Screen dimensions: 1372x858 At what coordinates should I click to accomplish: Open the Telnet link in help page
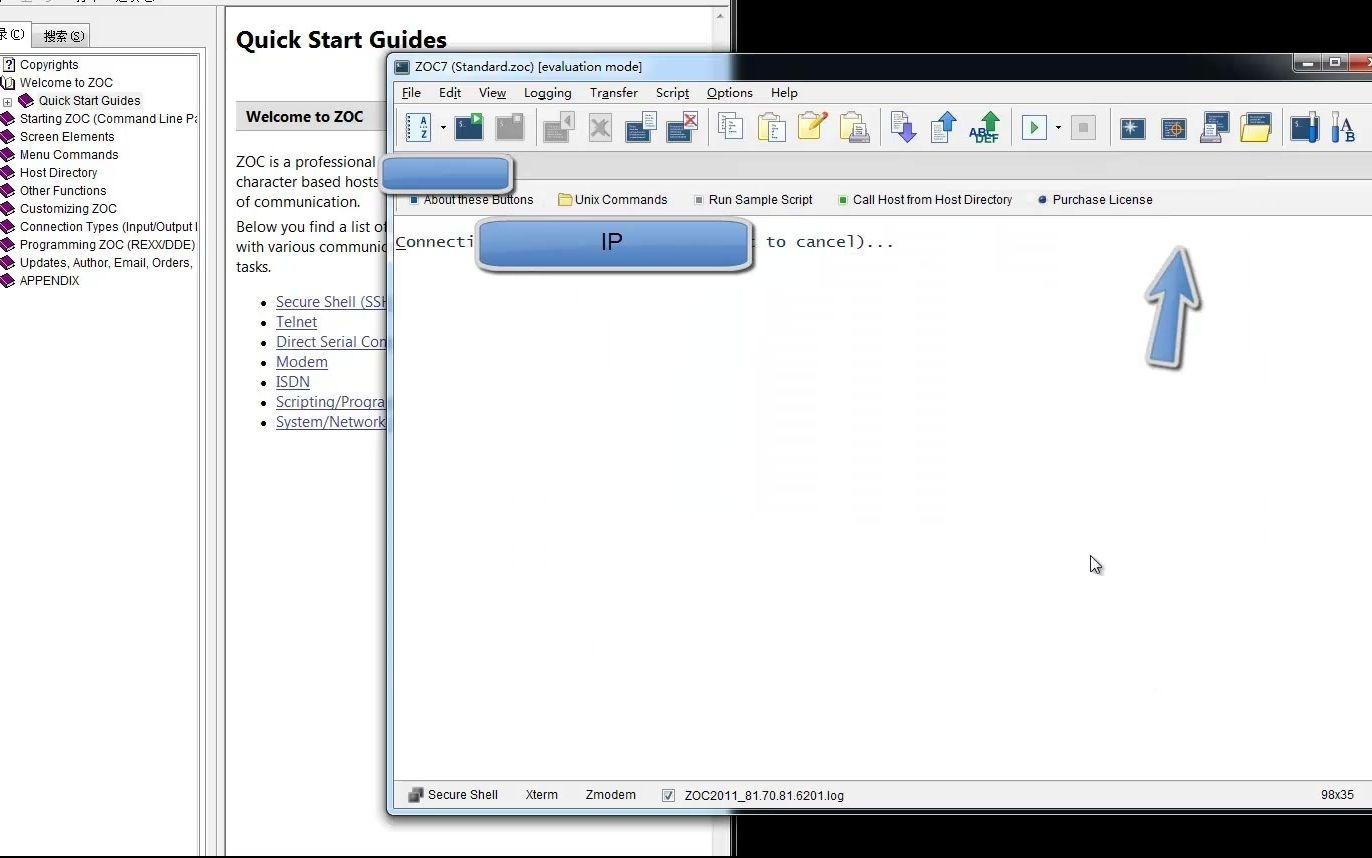coord(296,322)
